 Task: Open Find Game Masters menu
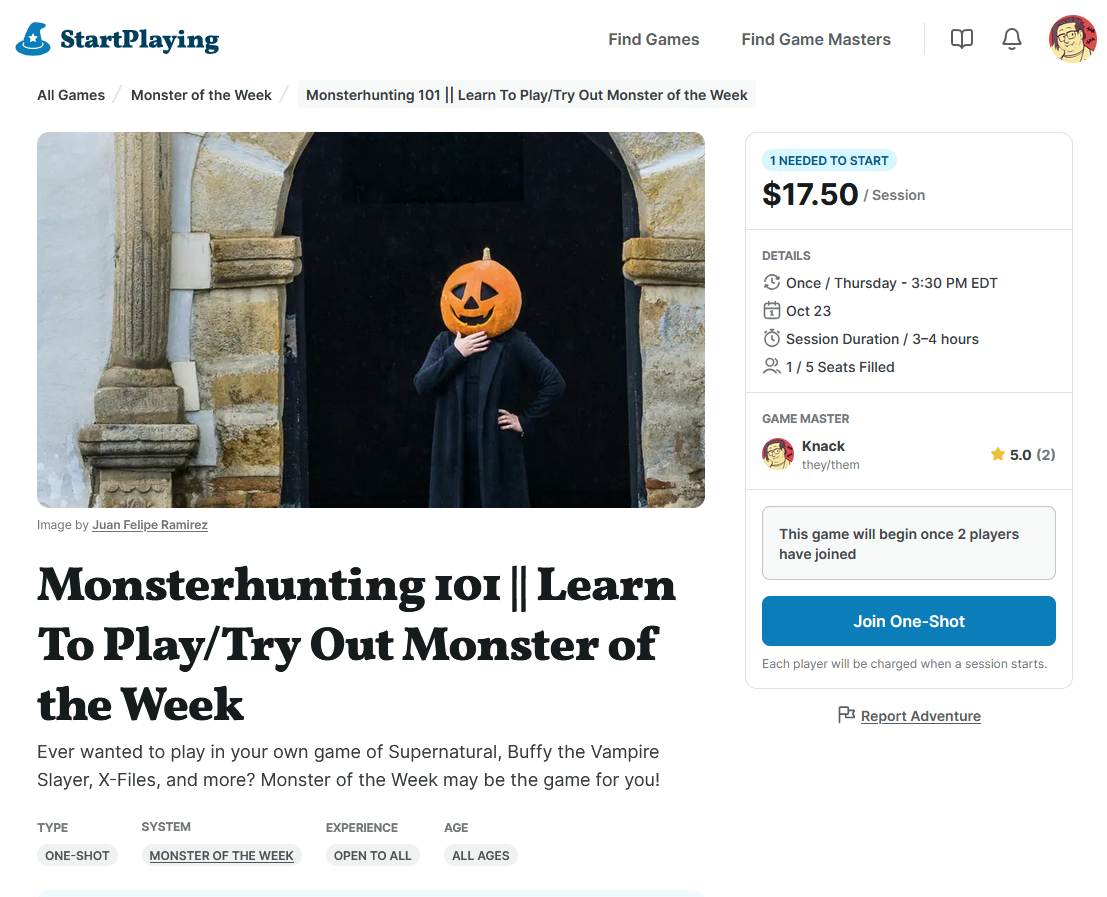[x=816, y=40]
